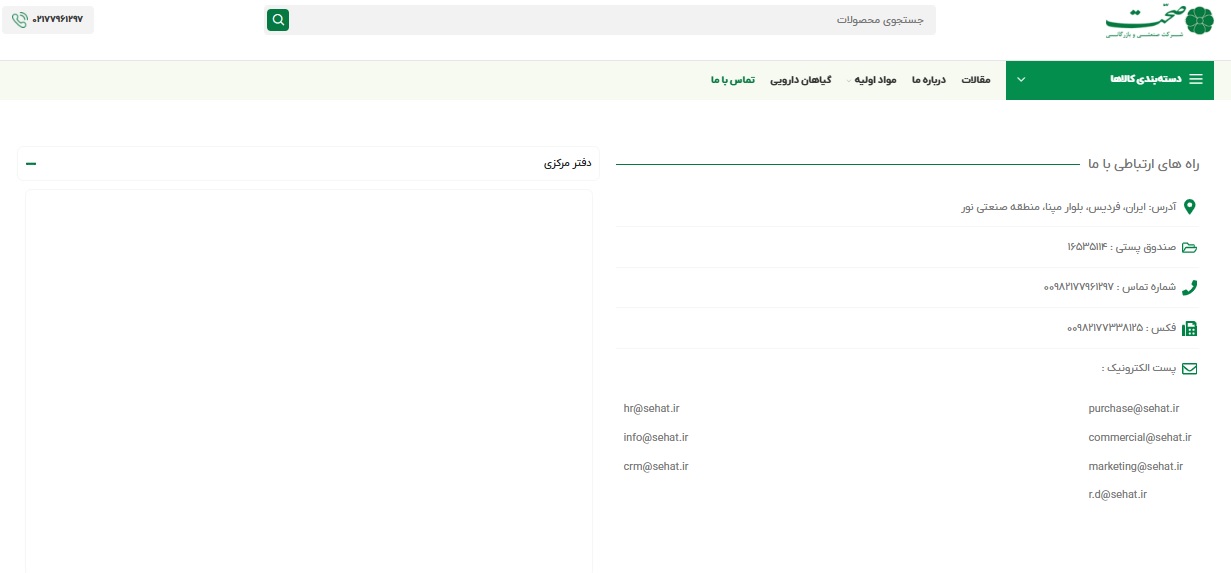Image resolution: width=1231 pixels, height=573 pixels.
Task: Open the گیاهان دارویی menu item
Action: pyautogui.click(x=800, y=80)
